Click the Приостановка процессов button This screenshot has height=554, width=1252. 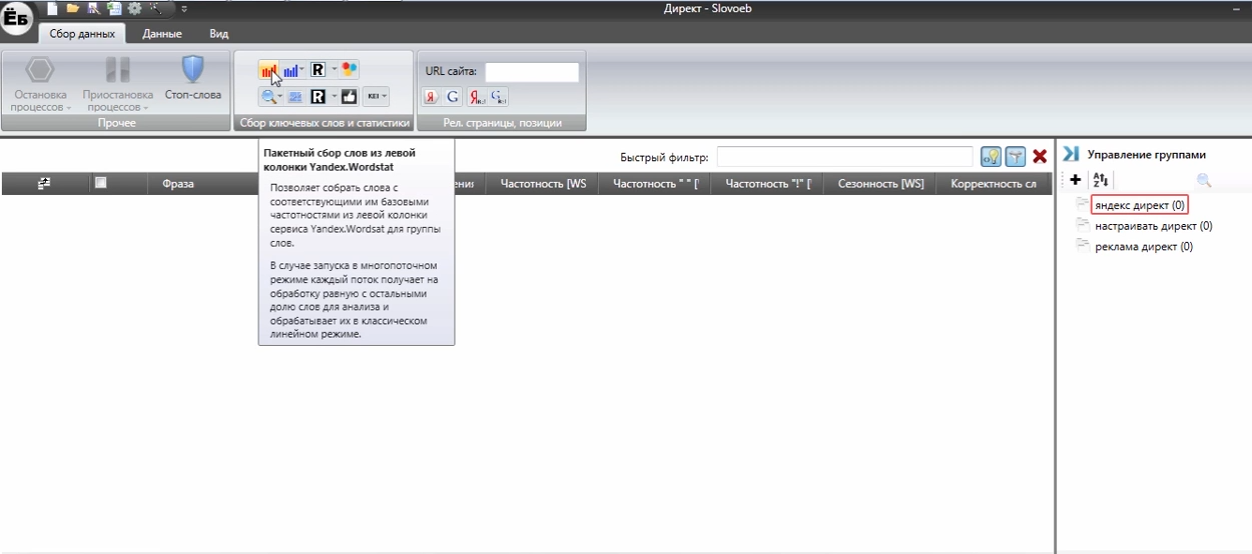(117, 83)
